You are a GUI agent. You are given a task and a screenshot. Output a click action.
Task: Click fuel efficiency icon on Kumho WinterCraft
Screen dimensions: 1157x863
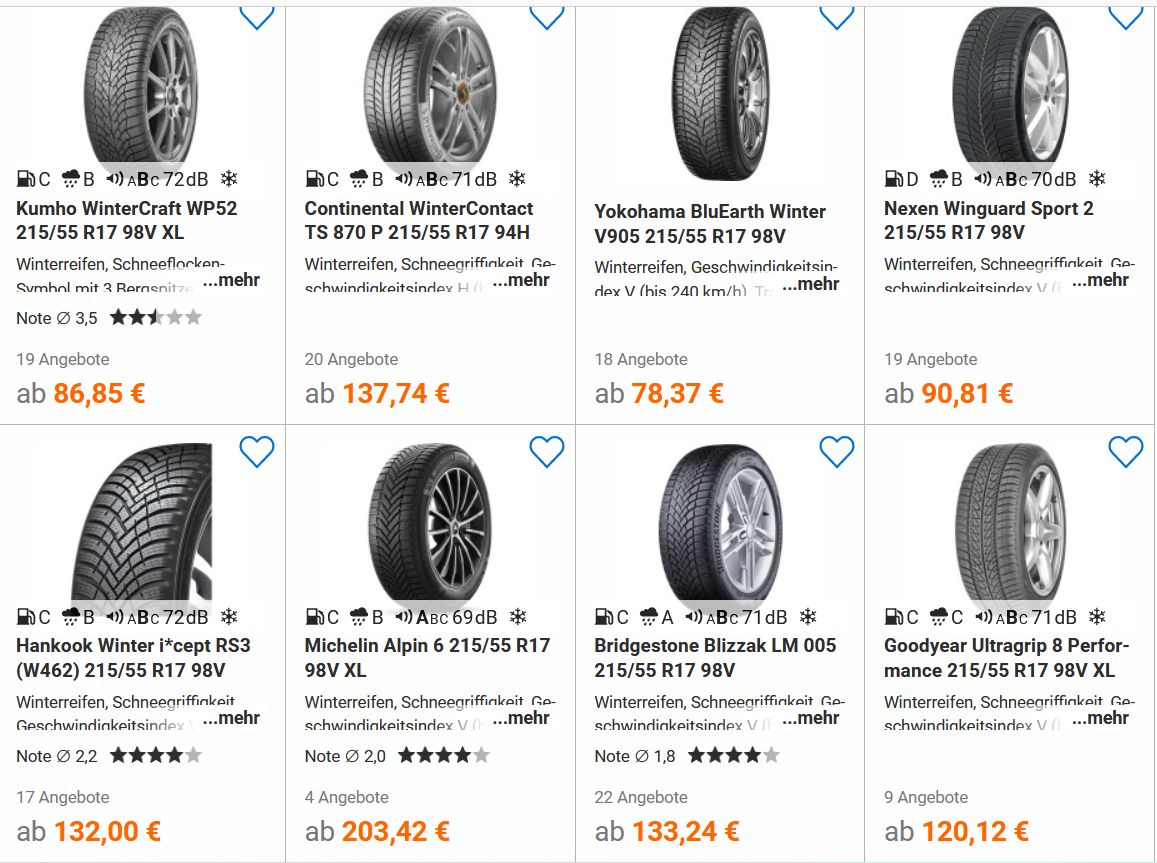pyautogui.click(x=26, y=179)
